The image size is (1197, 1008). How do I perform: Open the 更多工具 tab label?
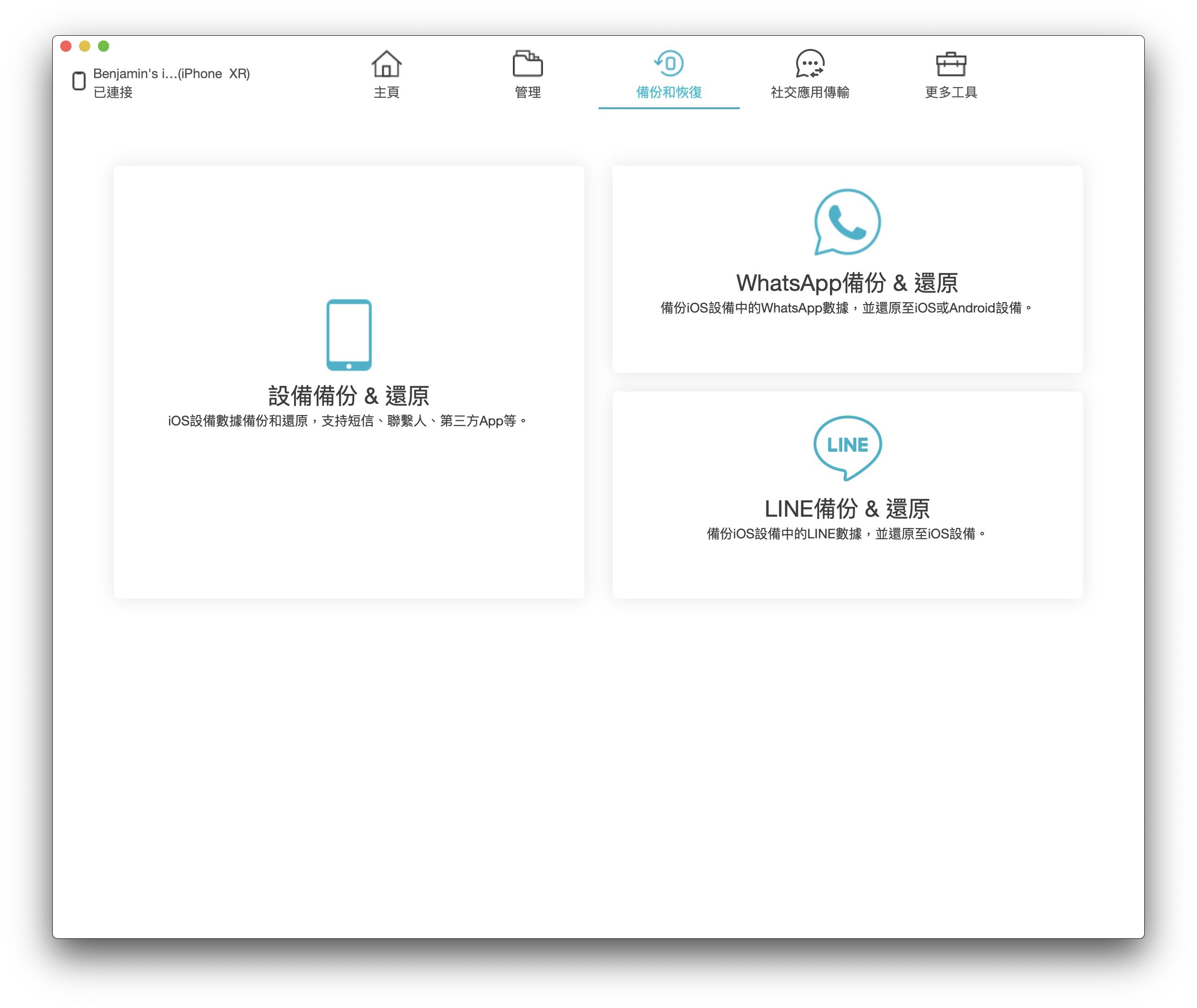coord(951,92)
